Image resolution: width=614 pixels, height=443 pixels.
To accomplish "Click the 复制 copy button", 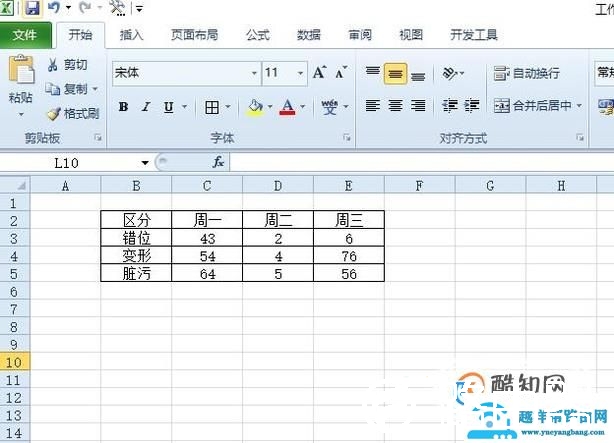I will click(67, 89).
